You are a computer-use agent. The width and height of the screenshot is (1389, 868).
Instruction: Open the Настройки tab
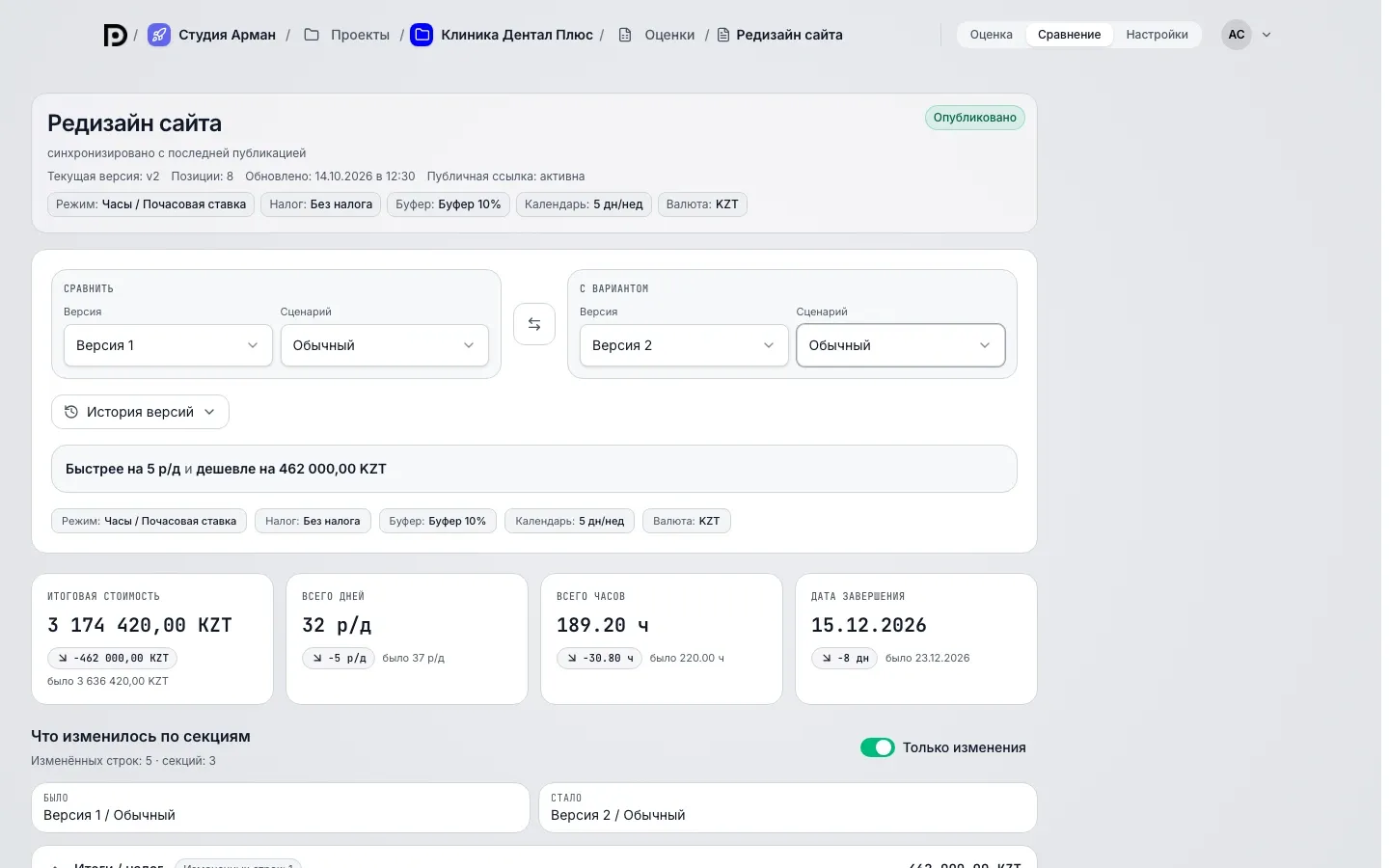[1157, 35]
